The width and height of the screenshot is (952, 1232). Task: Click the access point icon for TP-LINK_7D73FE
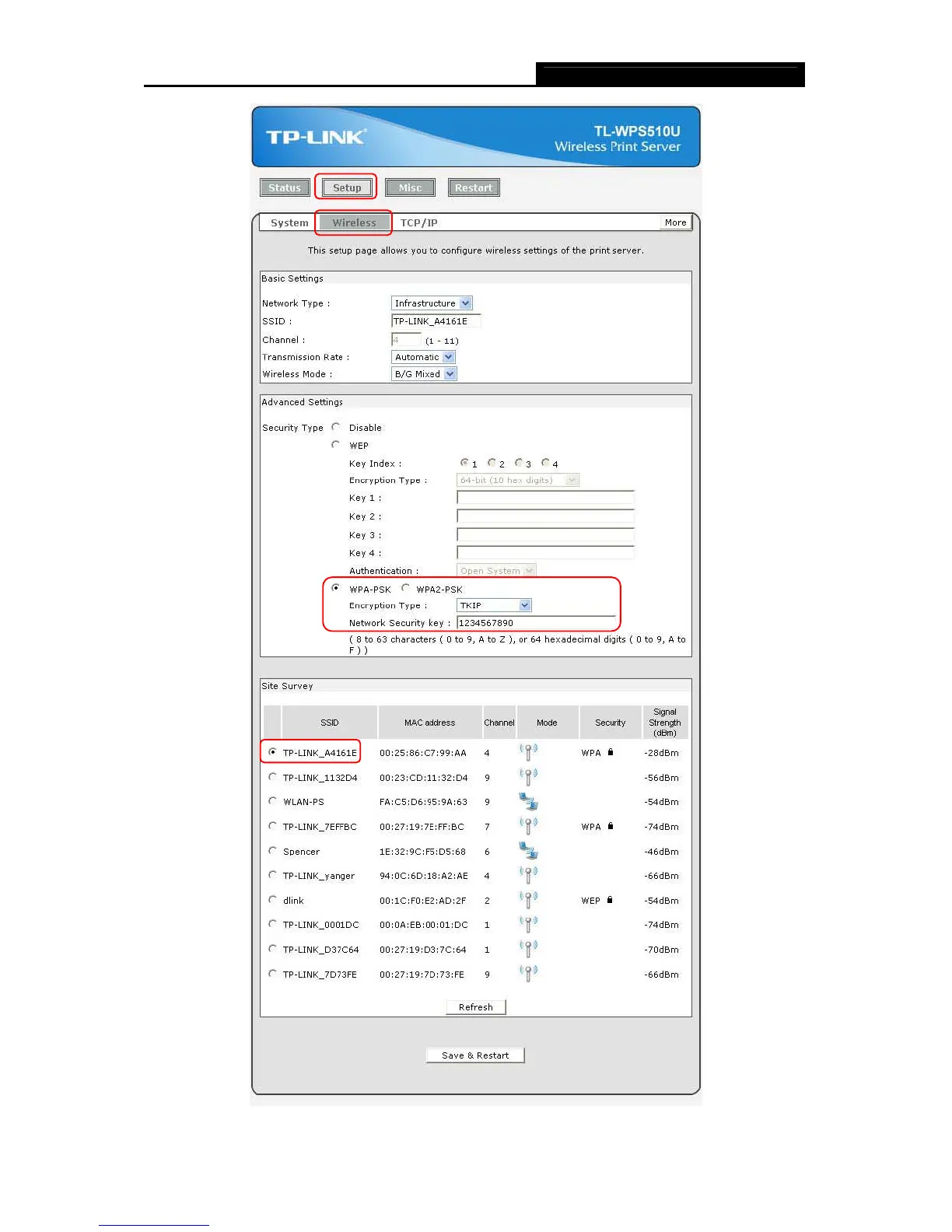pos(528,973)
